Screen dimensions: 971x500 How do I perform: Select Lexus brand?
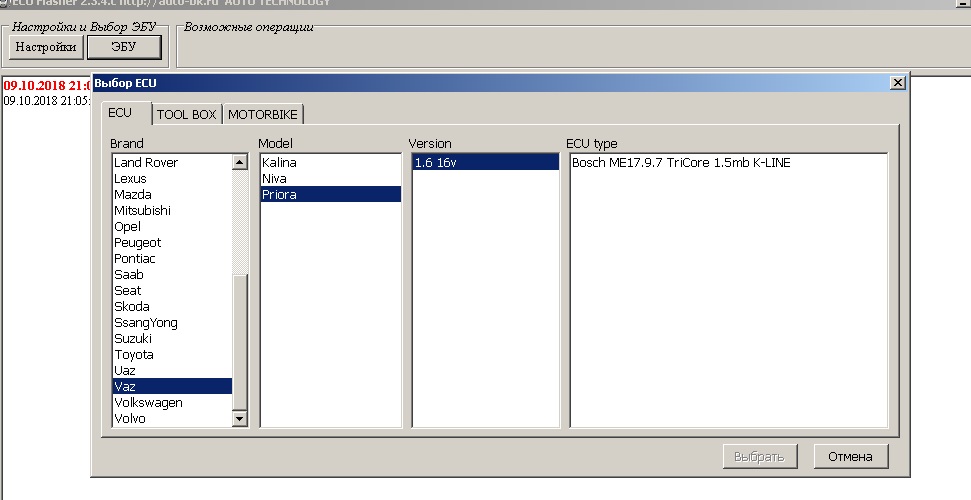pos(172,178)
